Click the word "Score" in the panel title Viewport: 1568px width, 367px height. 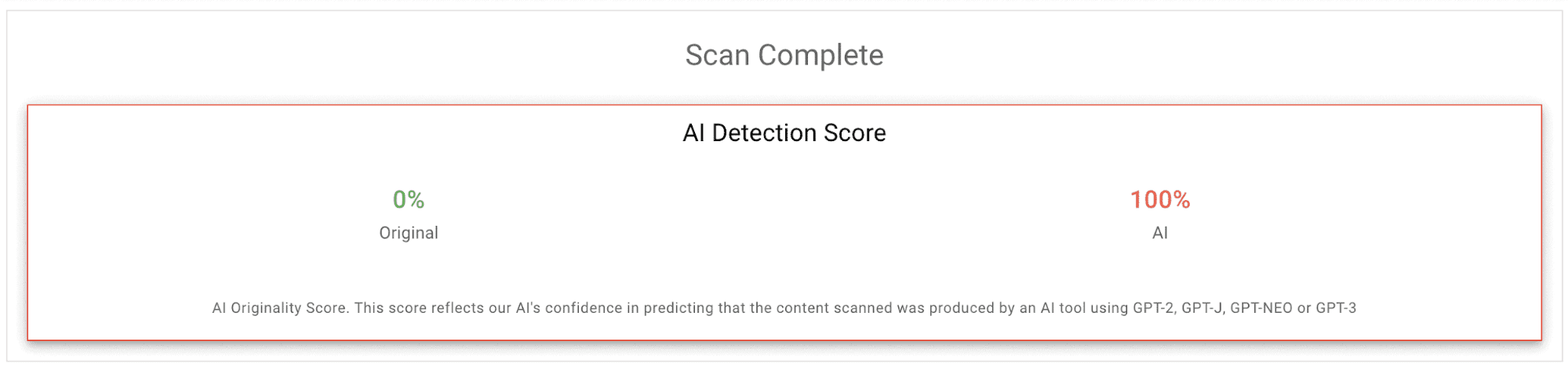pos(854,133)
